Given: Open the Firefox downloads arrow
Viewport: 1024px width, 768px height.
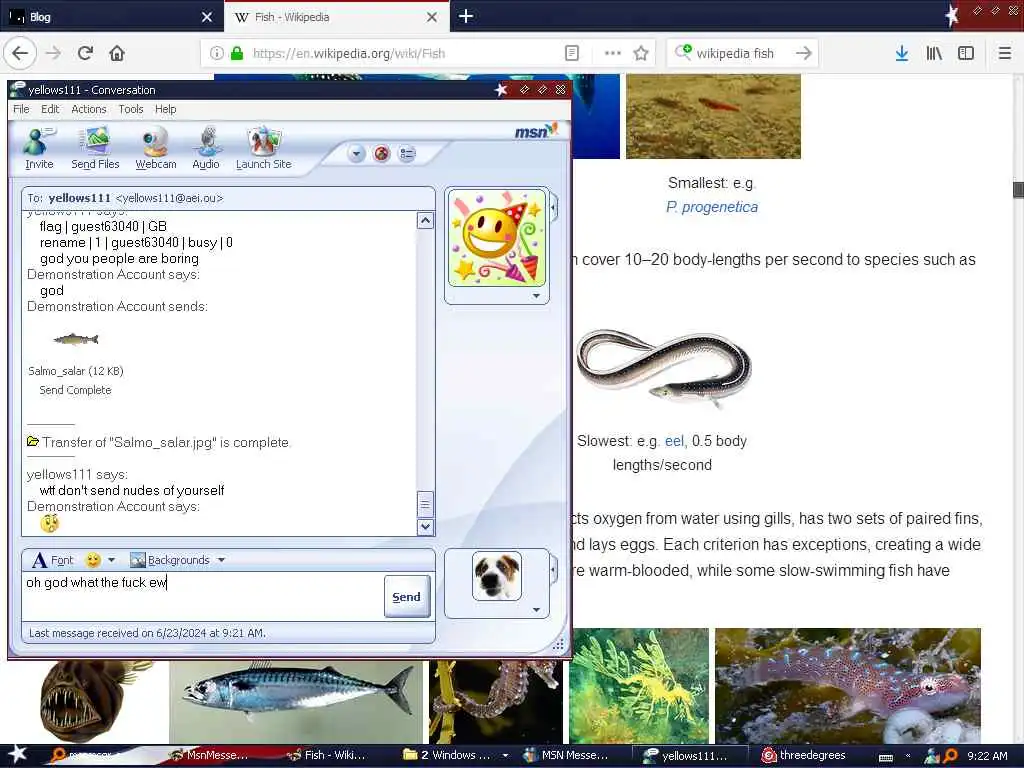Looking at the screenshot, I should [902, 54].
